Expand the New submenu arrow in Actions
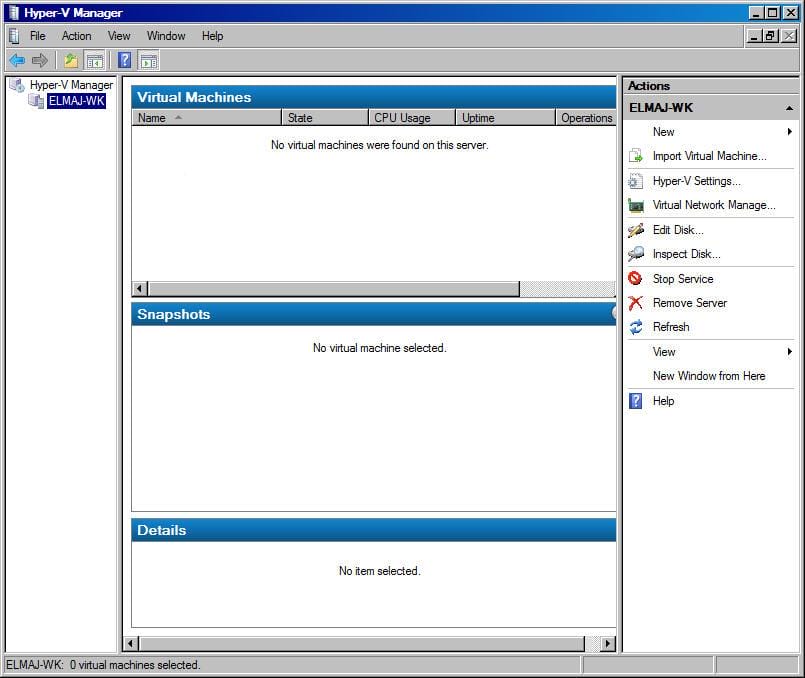Image resolution: width=805 pixels, height=678 pixels. pos(790,132)
